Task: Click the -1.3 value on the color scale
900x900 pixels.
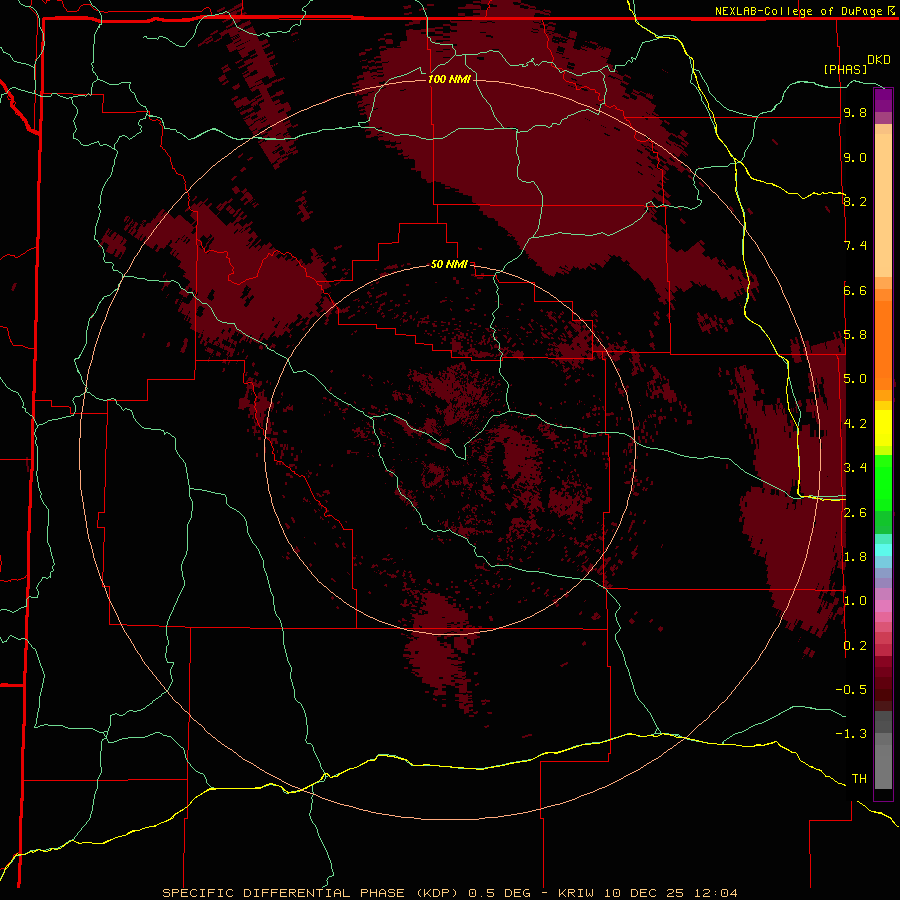Action: (851, 734)
